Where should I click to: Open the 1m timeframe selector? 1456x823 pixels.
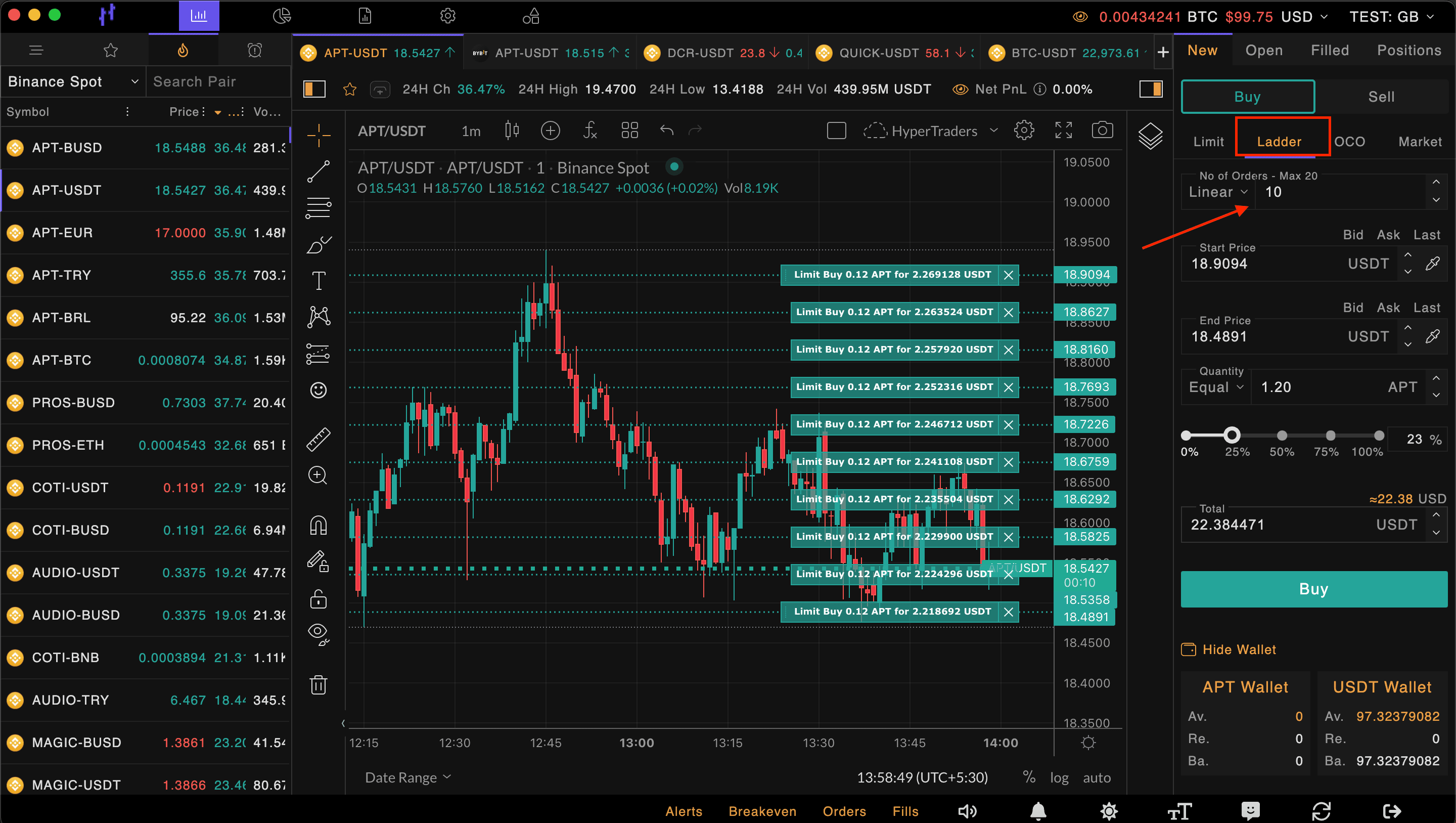pos(471,131)
